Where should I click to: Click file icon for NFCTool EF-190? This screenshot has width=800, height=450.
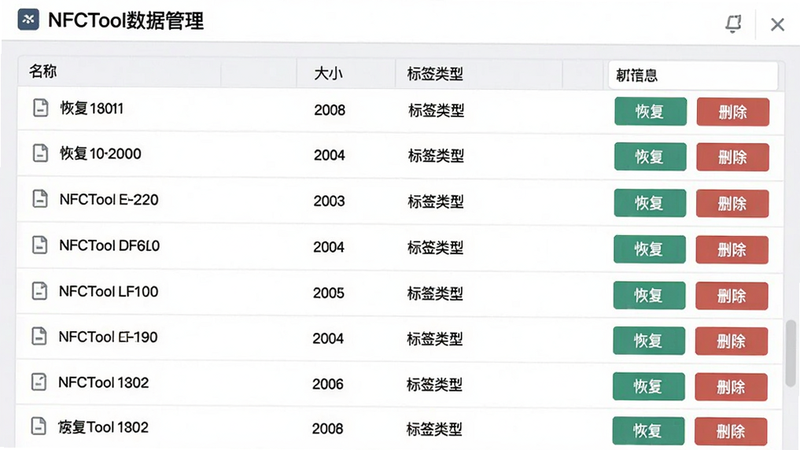[x=39, y=336]
